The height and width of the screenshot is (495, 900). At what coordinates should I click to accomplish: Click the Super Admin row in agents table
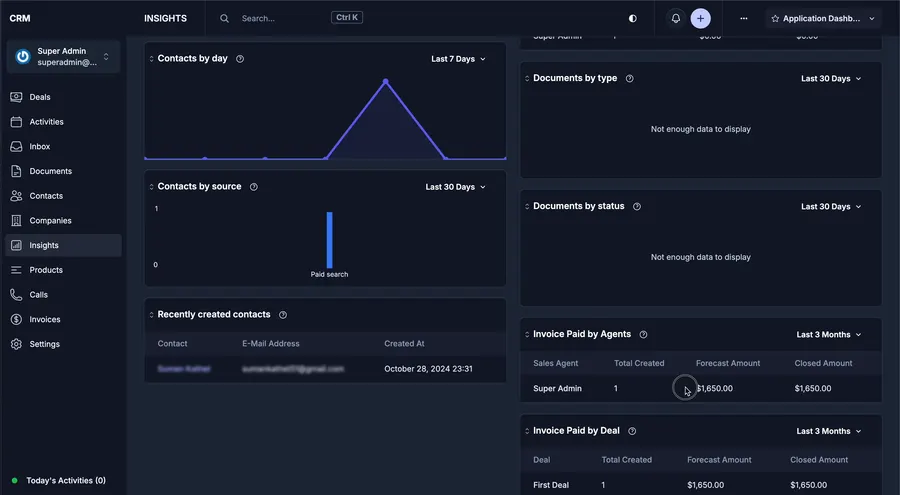(x=701, y=388)
